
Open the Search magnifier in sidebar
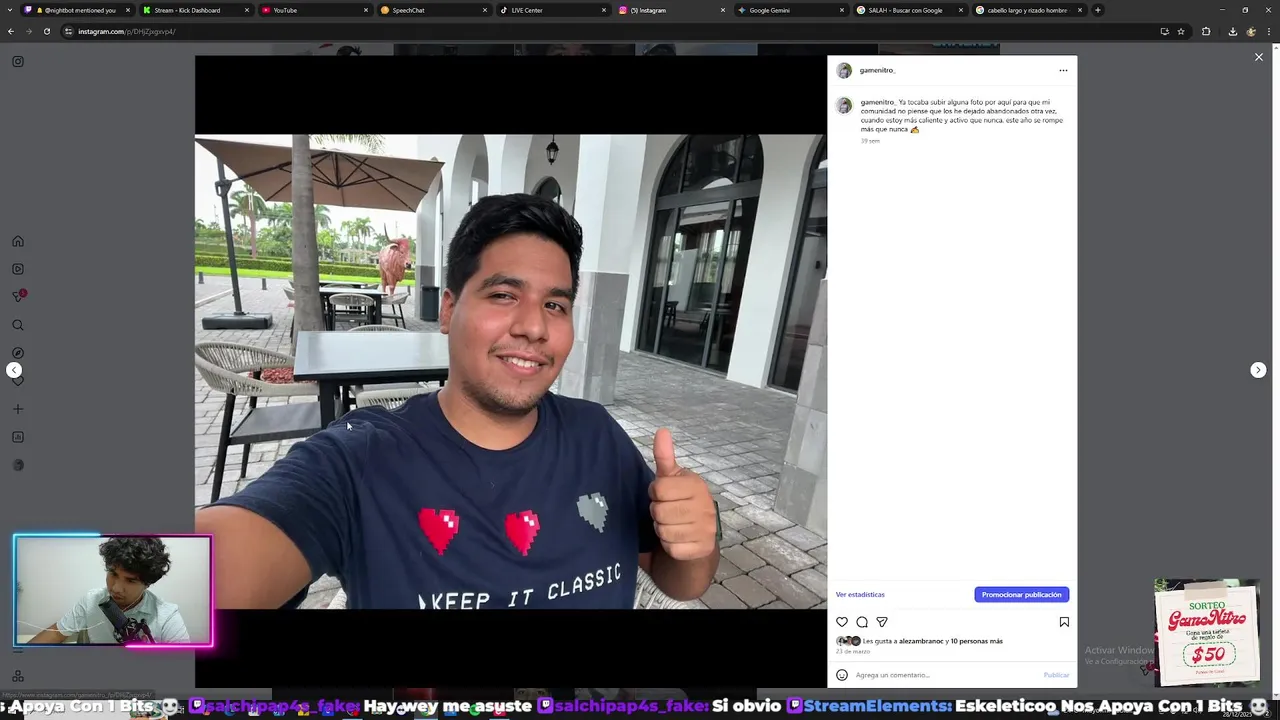[18, 325]
